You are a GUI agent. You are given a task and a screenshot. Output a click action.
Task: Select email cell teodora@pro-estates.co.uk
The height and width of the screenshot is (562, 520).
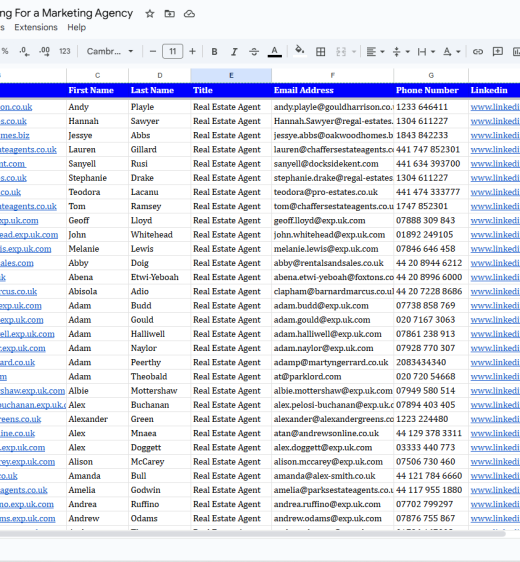[x=333, y=192]
